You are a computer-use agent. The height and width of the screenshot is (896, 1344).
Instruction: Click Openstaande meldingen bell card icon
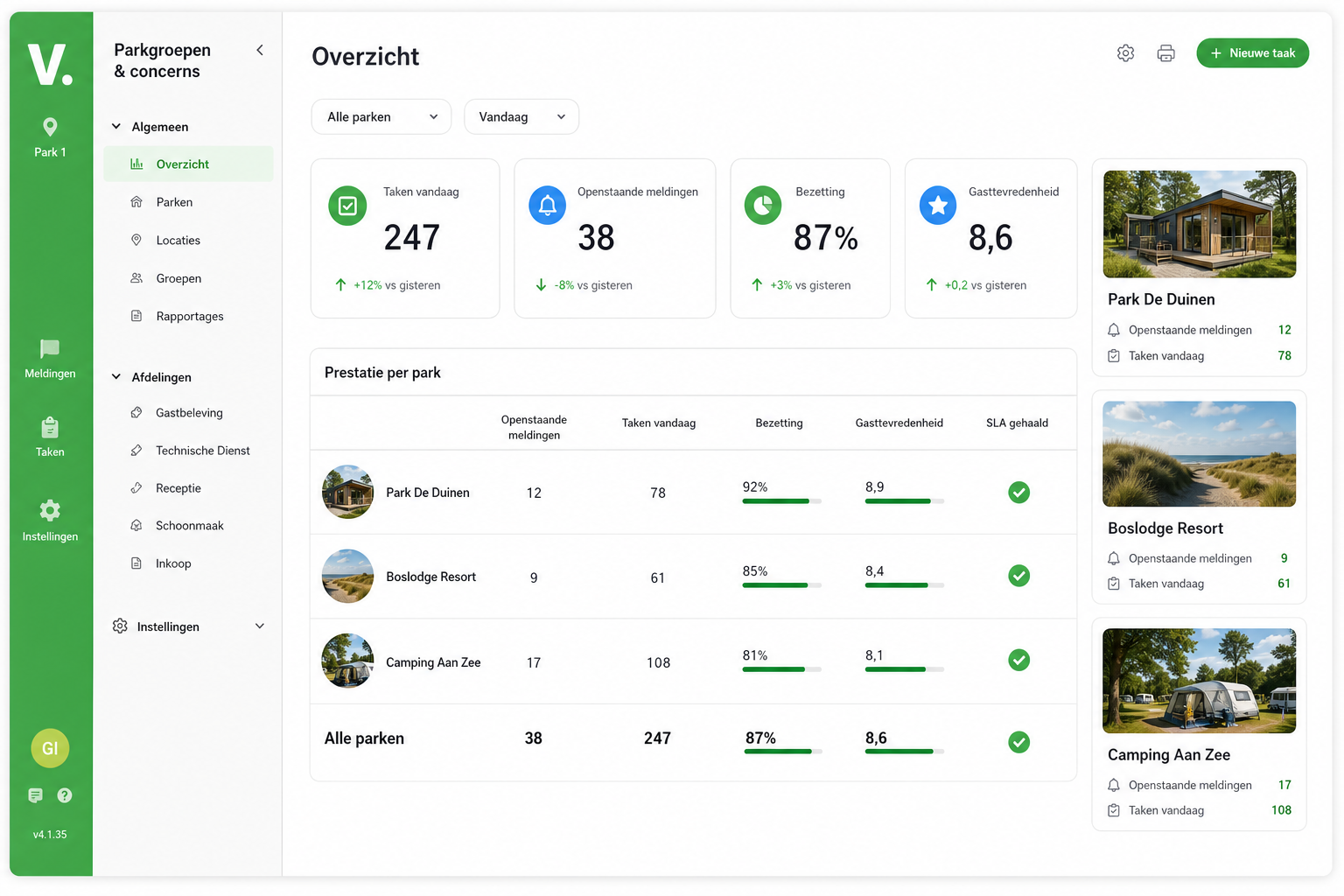pos(548,206)
